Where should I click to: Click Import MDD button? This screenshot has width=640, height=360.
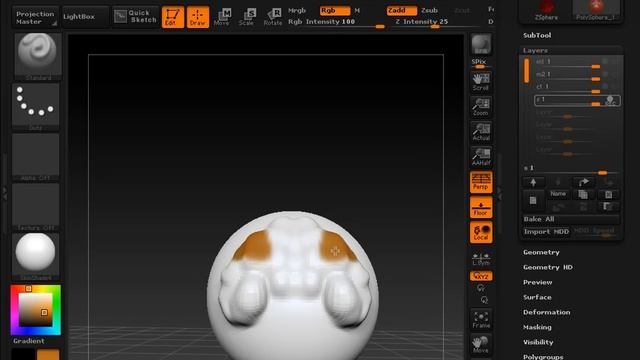pos(546,232)
